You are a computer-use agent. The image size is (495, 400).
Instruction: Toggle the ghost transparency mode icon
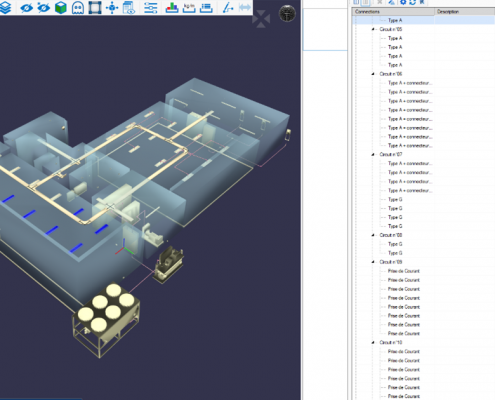coord(78,8)
